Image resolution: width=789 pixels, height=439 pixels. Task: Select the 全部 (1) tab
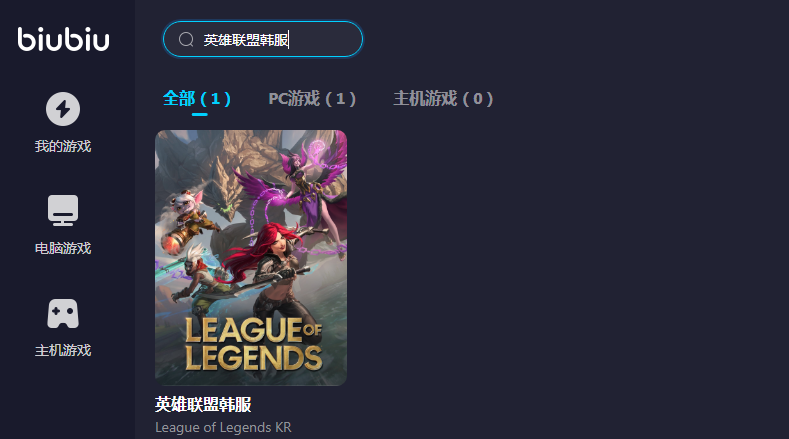[197, 98]
